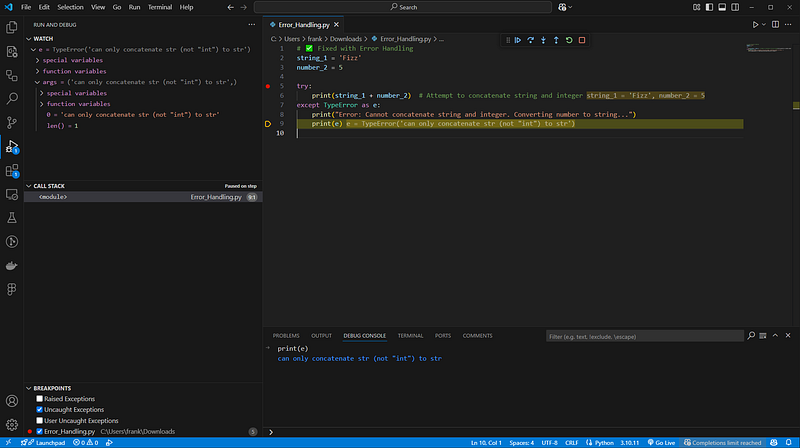Click the debug console filter field

coord(644,336)
